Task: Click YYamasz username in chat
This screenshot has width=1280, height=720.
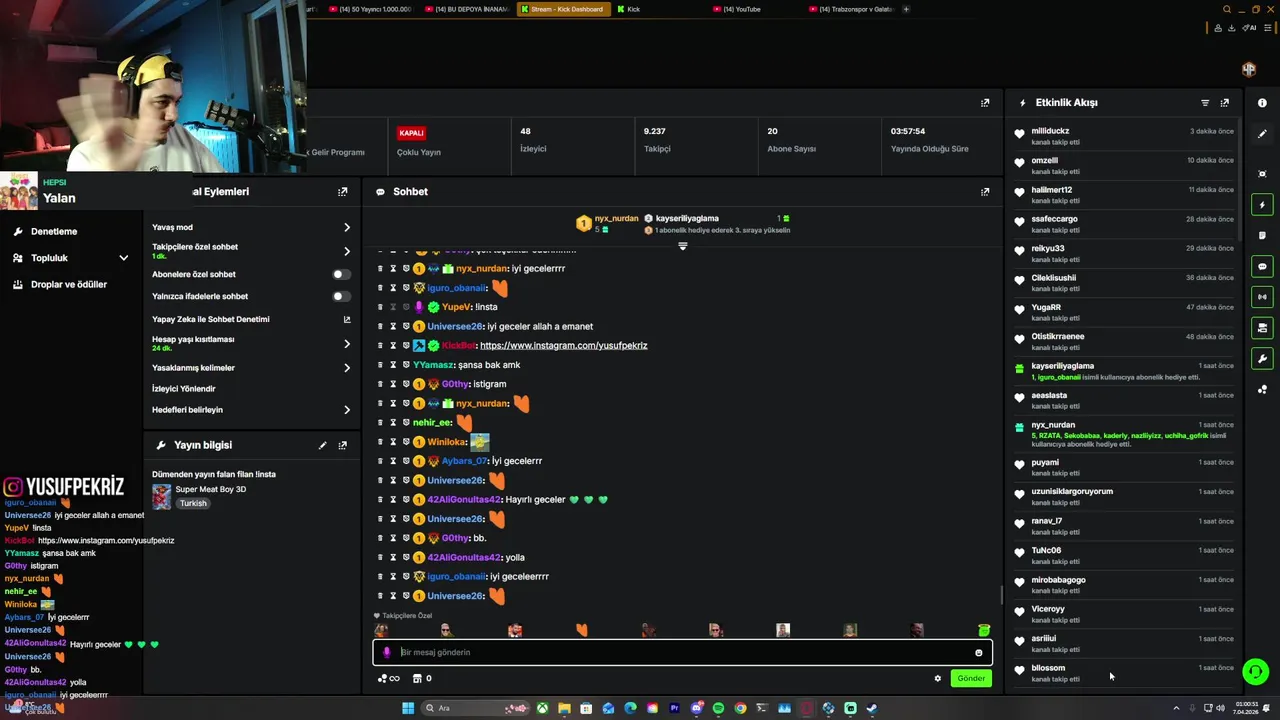Action: pyautogui.click(x=434, y=365)
